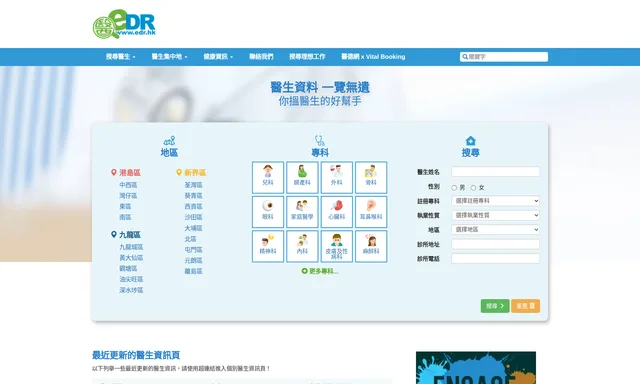The image size is (640, 384).
Task: Select the 兒科 pediatrics specialty icon
Action: pos(268,177)
